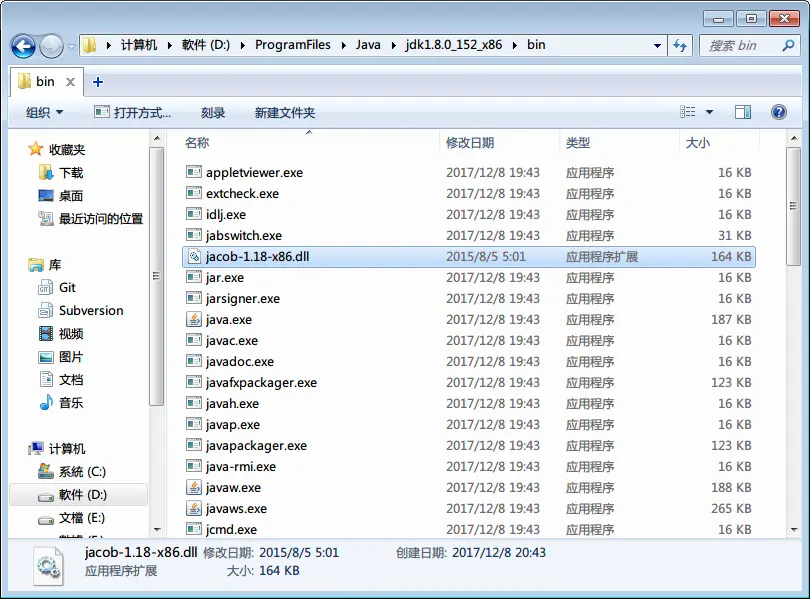Click 刻录 in the toolbar
810x599 pixels.
[x=213, y=113]
